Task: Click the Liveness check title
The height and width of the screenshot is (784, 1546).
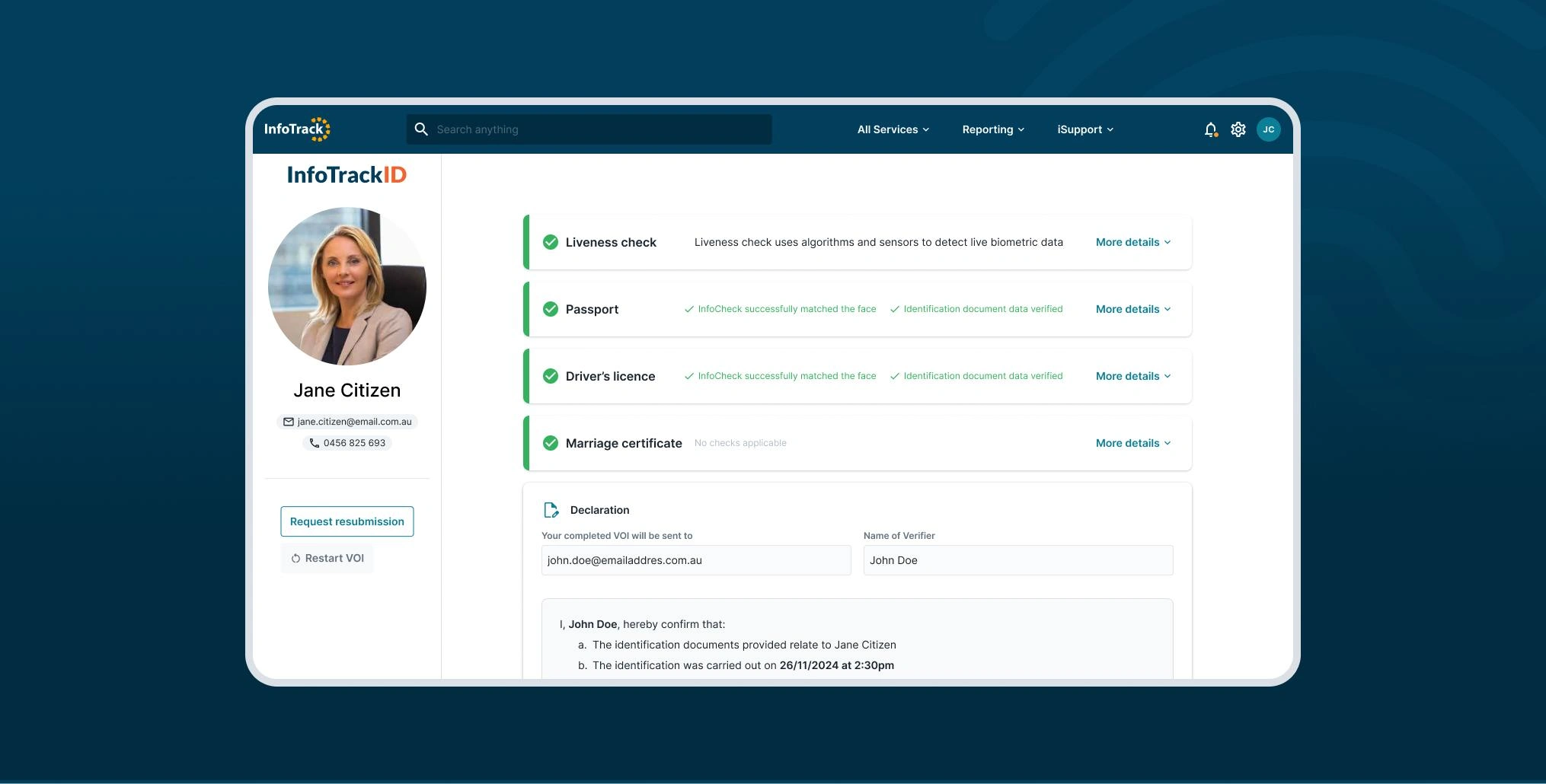Action: (611, 242)
